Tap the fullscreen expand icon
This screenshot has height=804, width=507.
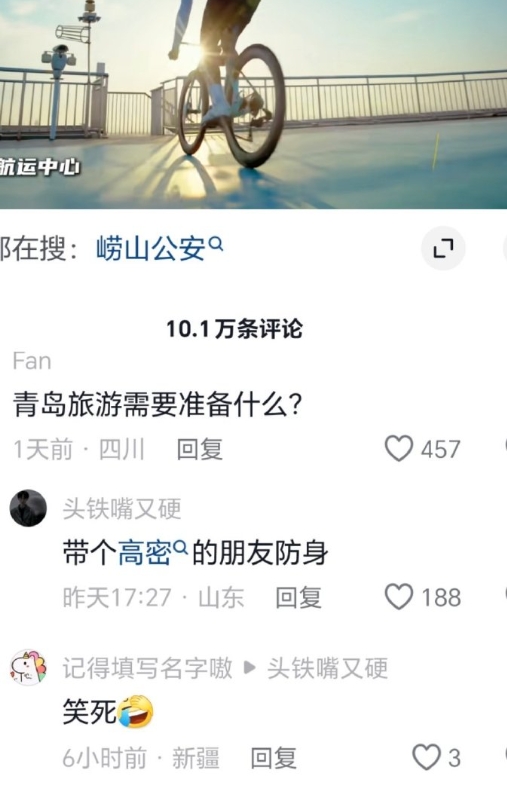pyautogui.click(x=443, y=249)
